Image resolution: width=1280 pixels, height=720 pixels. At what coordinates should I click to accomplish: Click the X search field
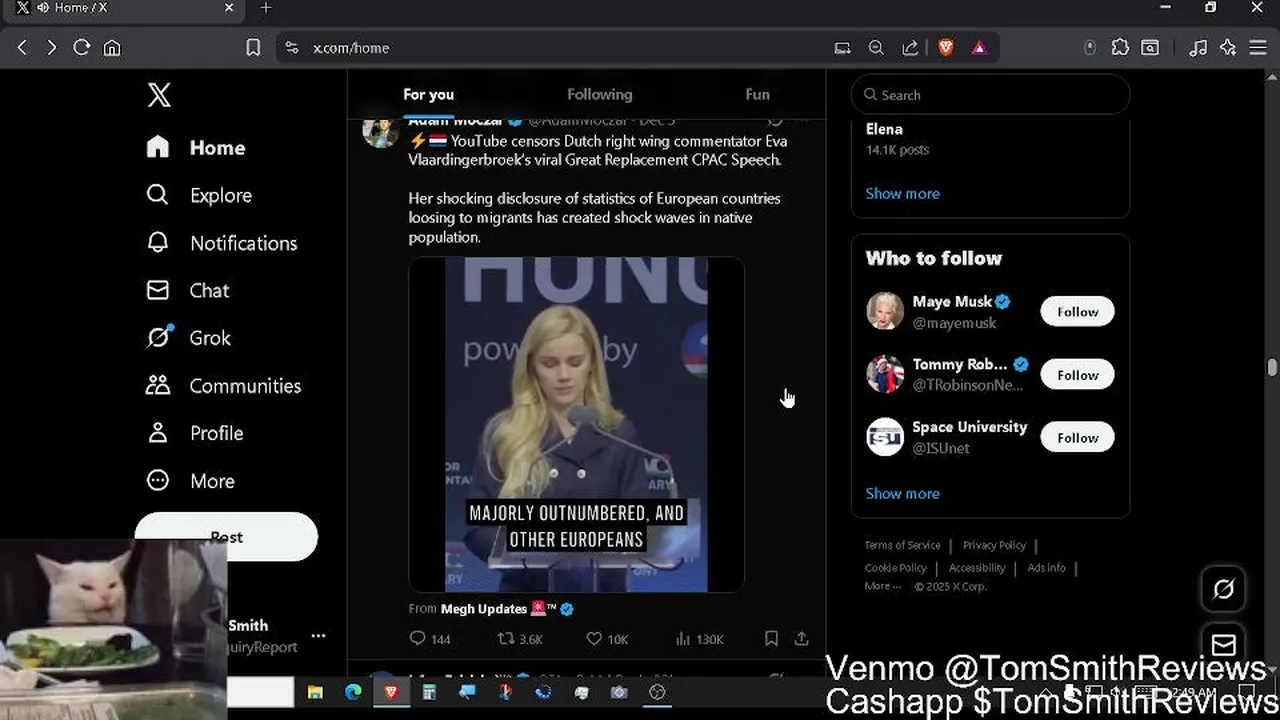990,95
